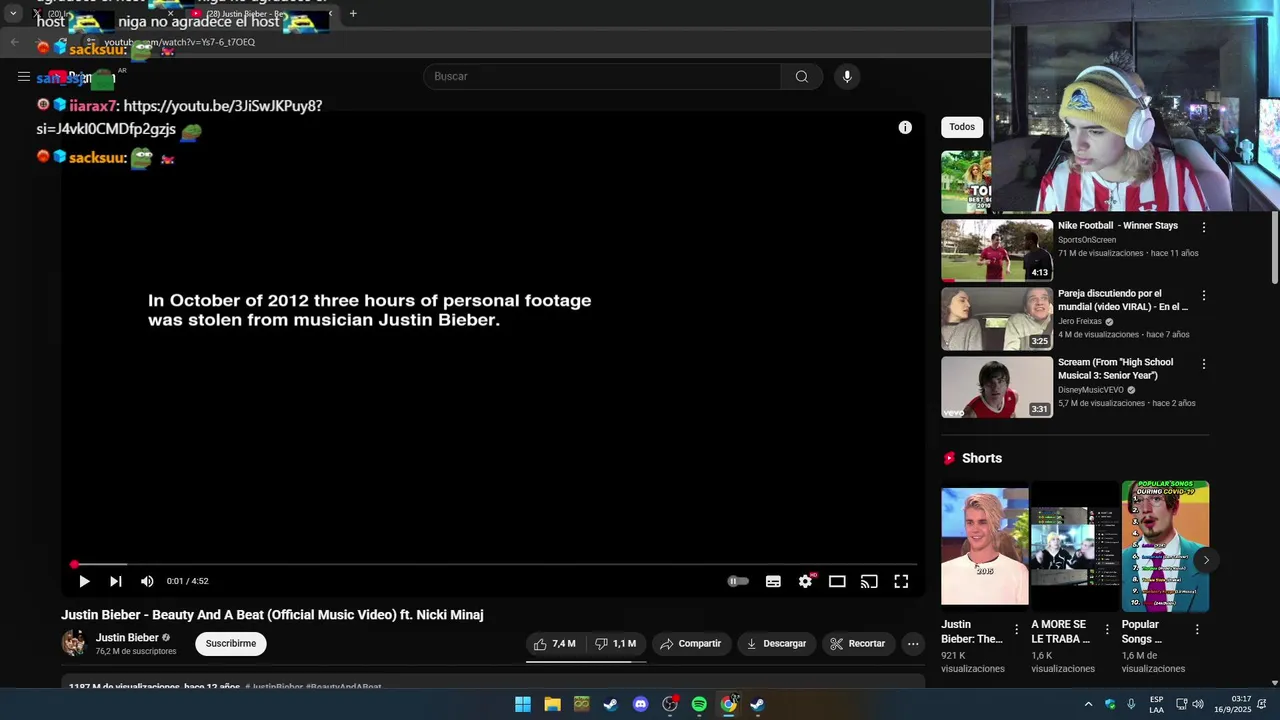
Task: Cast video to a TV device
Action: (869, 581)
